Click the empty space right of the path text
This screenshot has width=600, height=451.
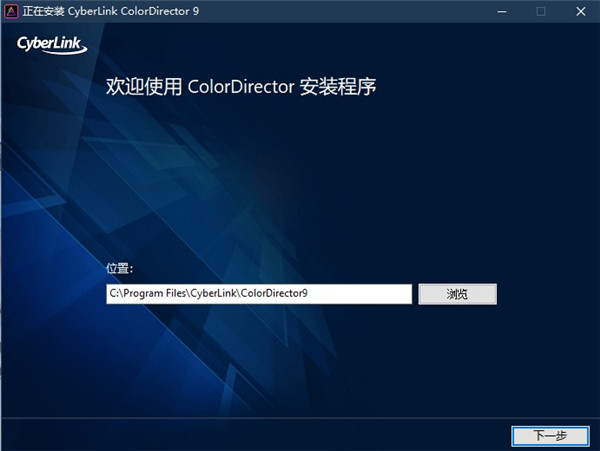[x=370, y=294]
